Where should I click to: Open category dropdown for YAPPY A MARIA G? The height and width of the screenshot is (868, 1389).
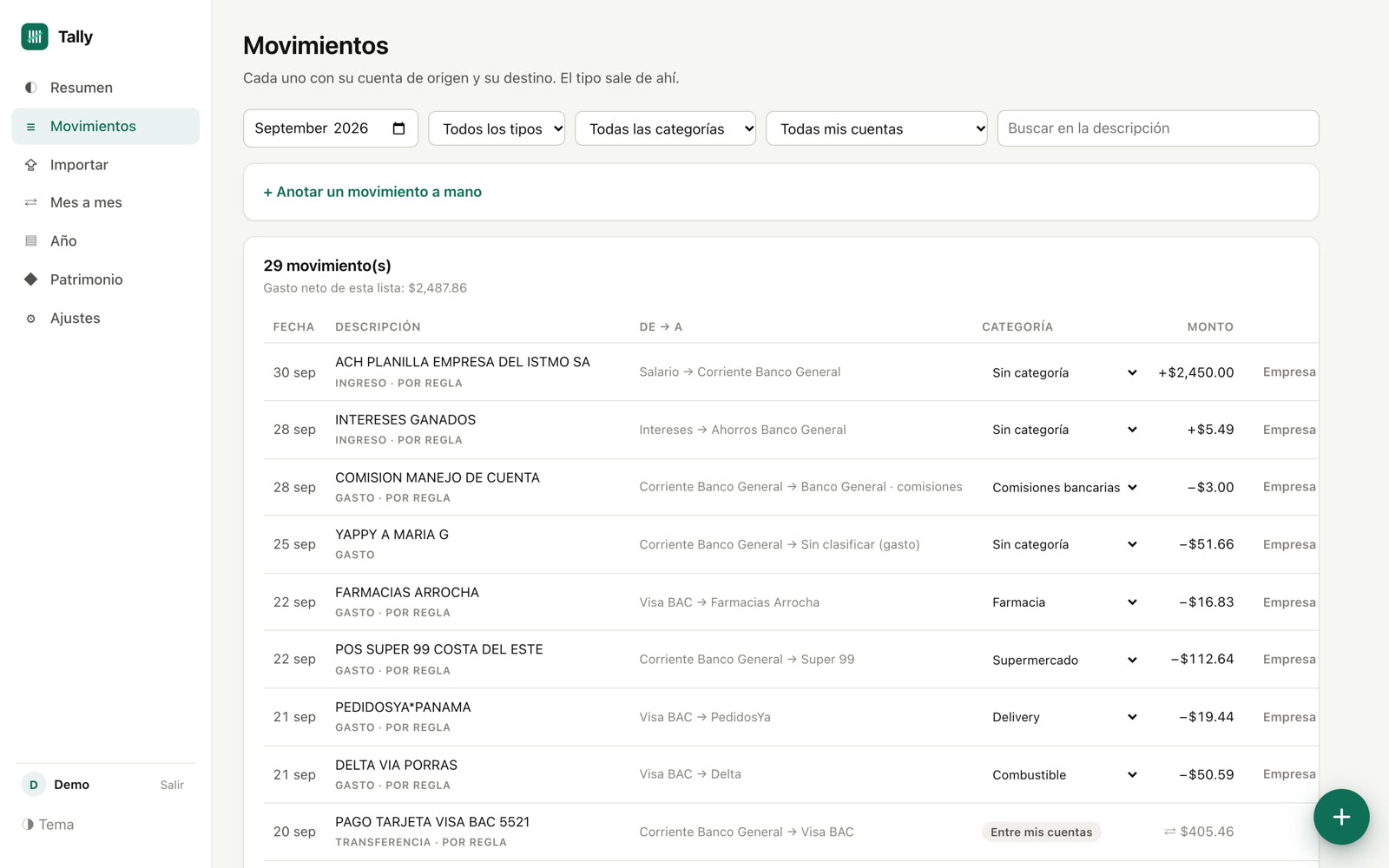coord(1064,544)
